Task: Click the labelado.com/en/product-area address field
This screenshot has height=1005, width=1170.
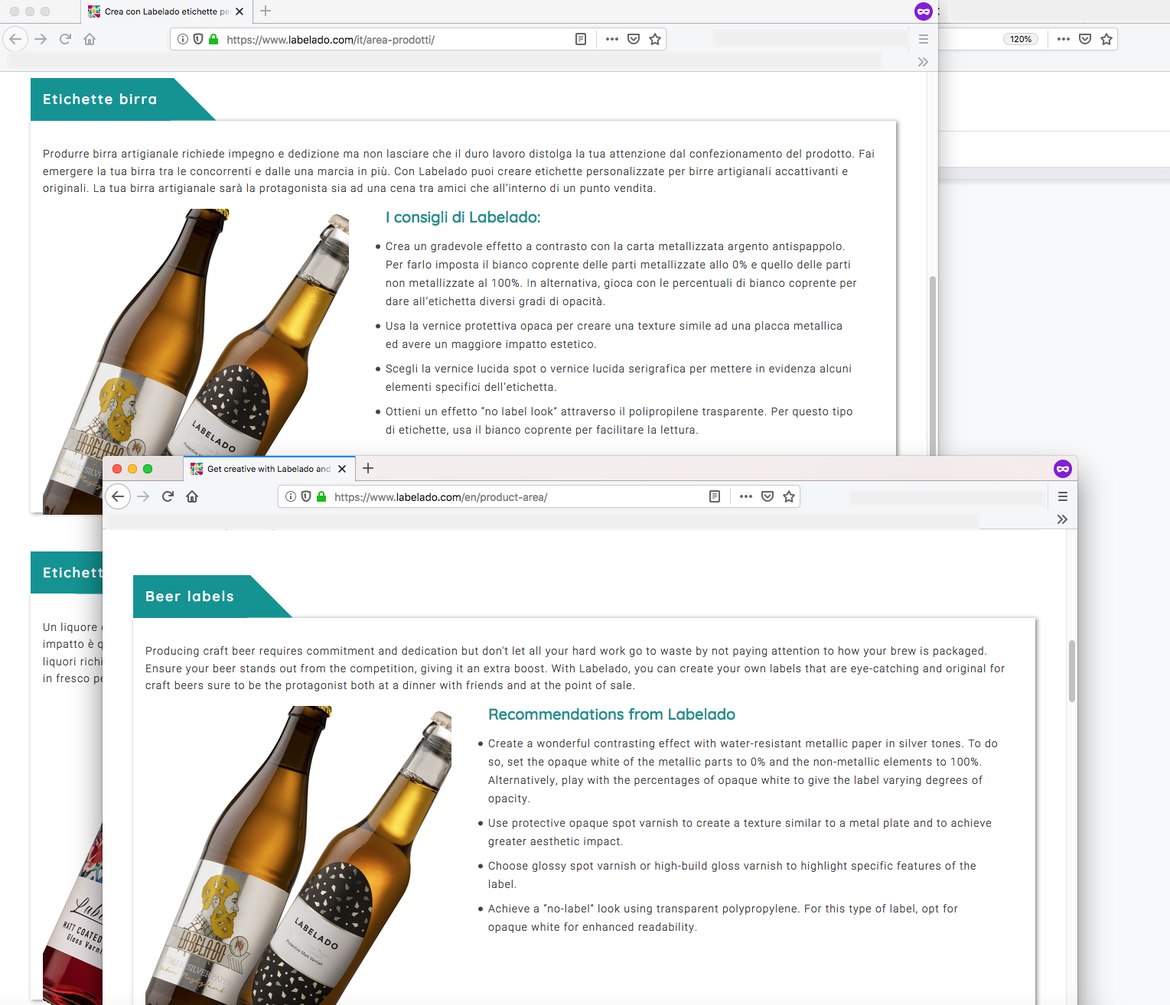Action: 500,497
